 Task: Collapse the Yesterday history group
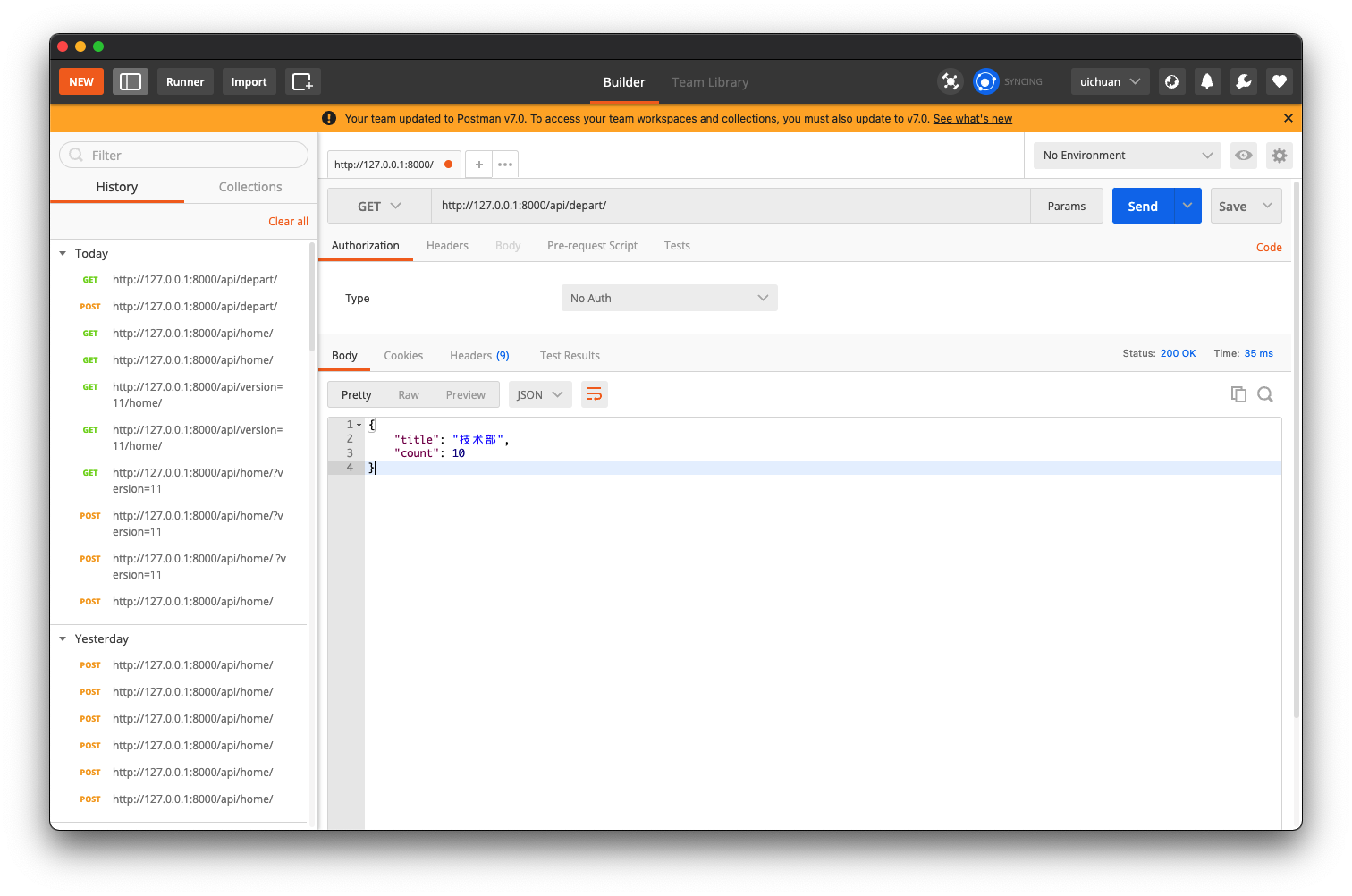63,639
